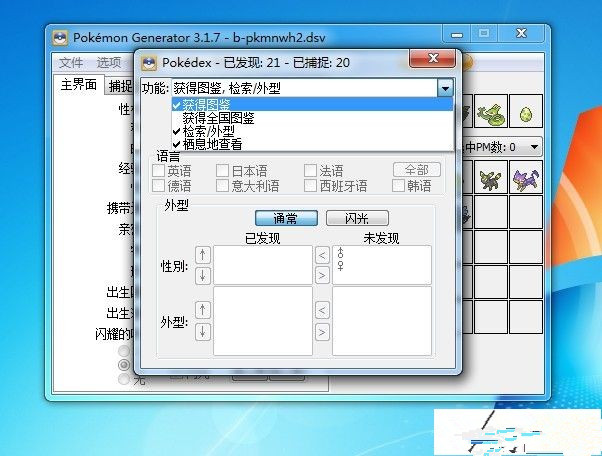
Task: Click the 未发现 form list box
Action: 382,321
